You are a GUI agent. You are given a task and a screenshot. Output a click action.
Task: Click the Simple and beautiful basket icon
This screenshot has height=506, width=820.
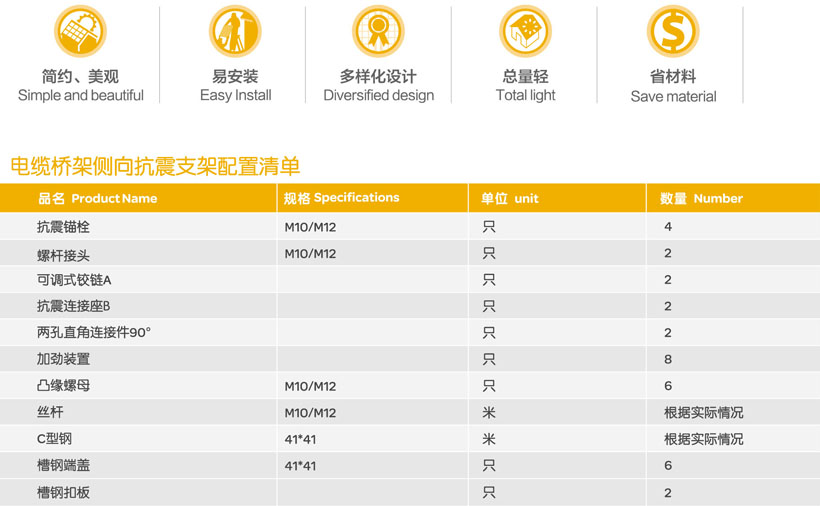81,30
